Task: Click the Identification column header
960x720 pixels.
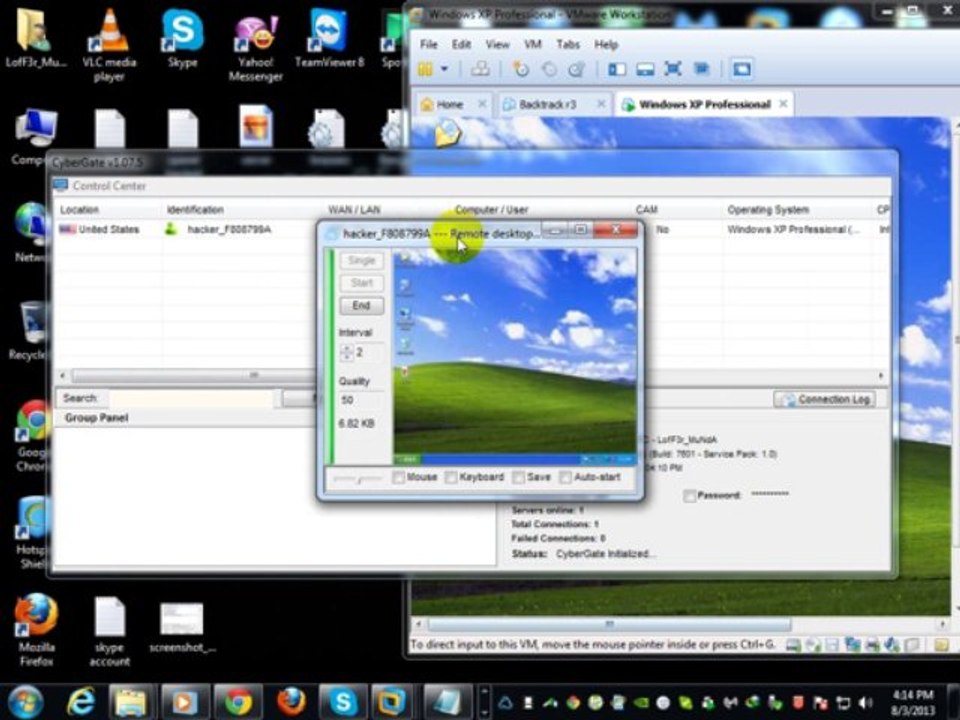Action: tap(195, 209)
